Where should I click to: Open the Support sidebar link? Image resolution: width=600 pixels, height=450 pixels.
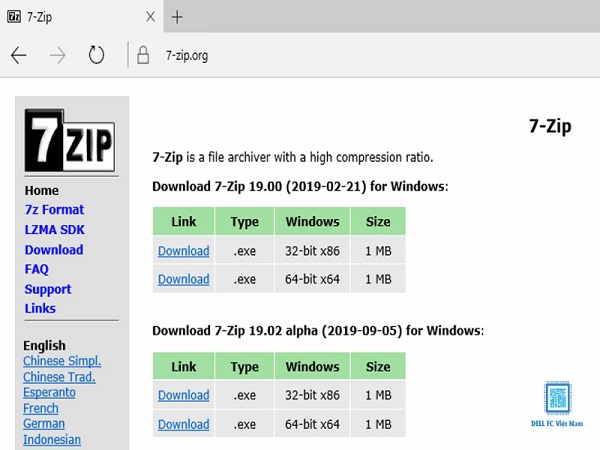click(x=48, y=290)
